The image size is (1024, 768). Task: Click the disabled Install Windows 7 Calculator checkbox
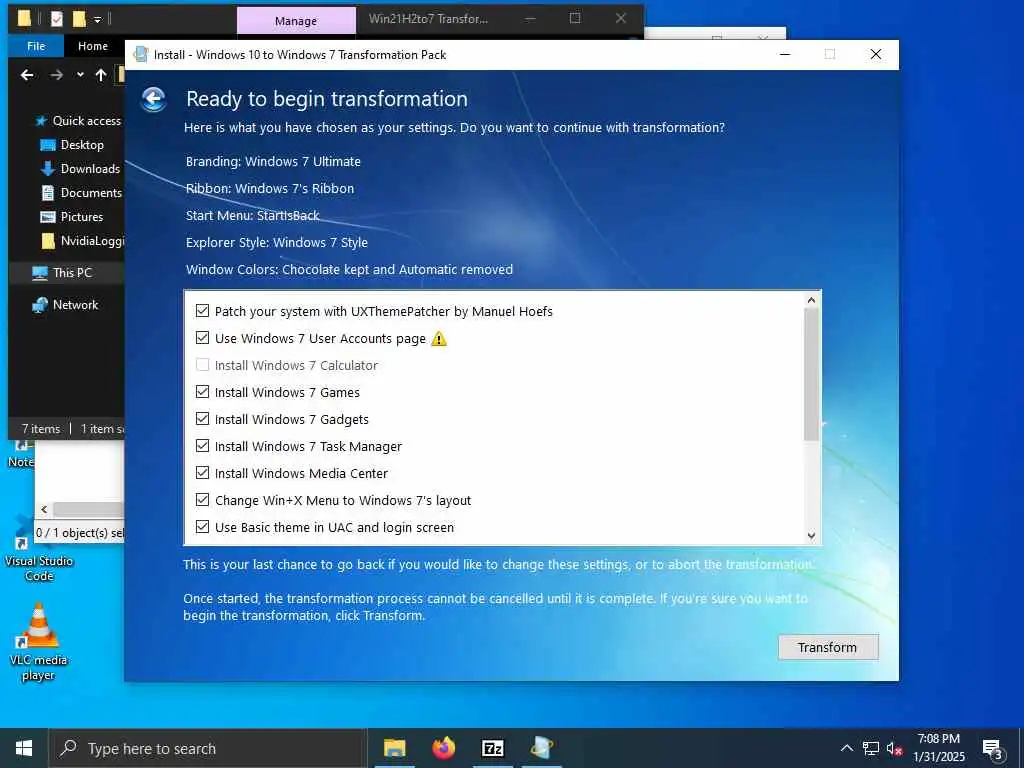[x=202, y=364]
